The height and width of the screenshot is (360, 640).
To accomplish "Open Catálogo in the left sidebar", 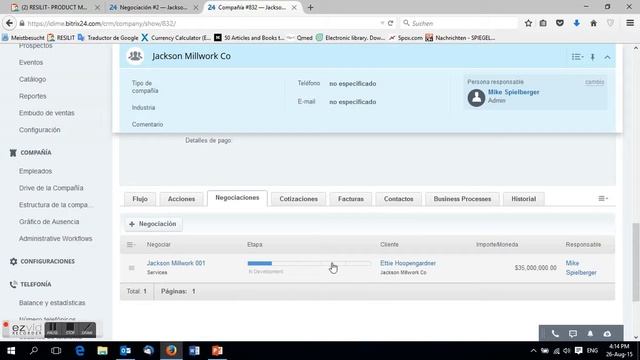I will pos(33,79).
